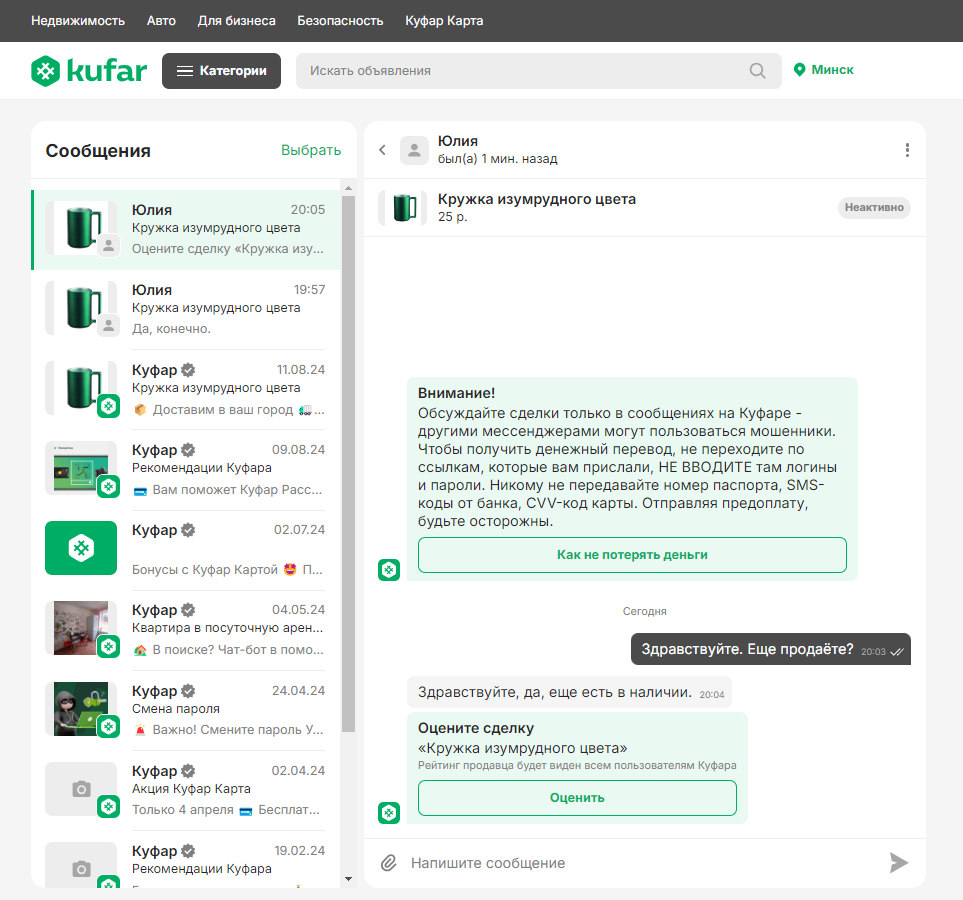Screen dimensions: 963x900
Task: Click the apartment photo in the 04.05.24 chat
Action: coord(81,628)
